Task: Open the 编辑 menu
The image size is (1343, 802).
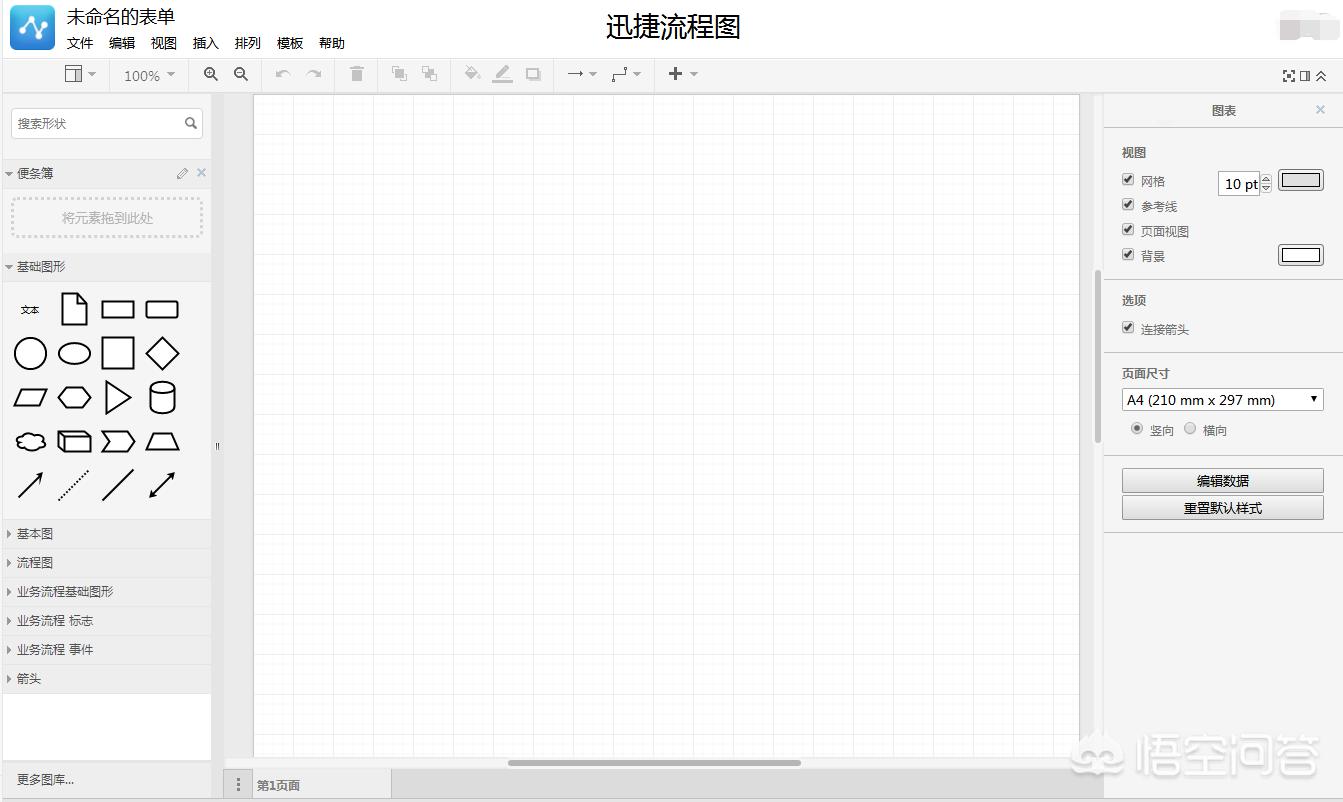Action: point(122,43)
